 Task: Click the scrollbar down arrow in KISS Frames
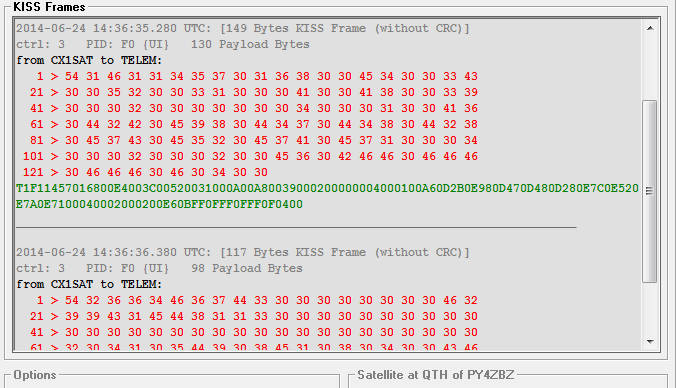point(650,341)
